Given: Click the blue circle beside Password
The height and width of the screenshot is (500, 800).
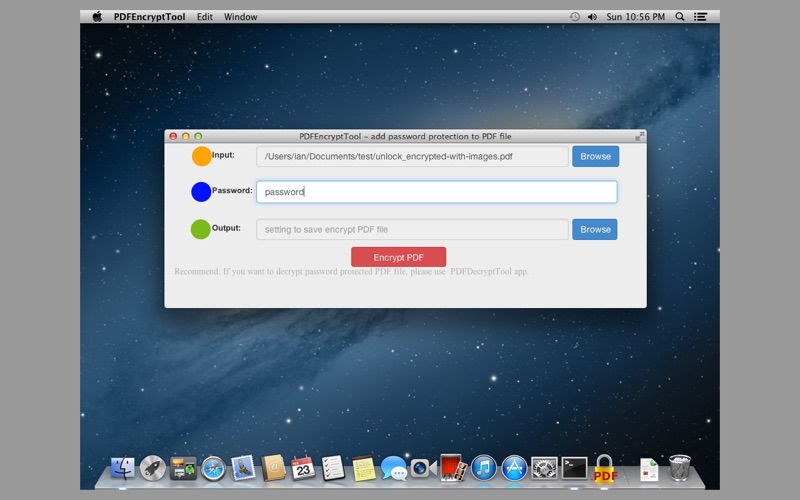Looking at the screenshot, I should (201, 192).
